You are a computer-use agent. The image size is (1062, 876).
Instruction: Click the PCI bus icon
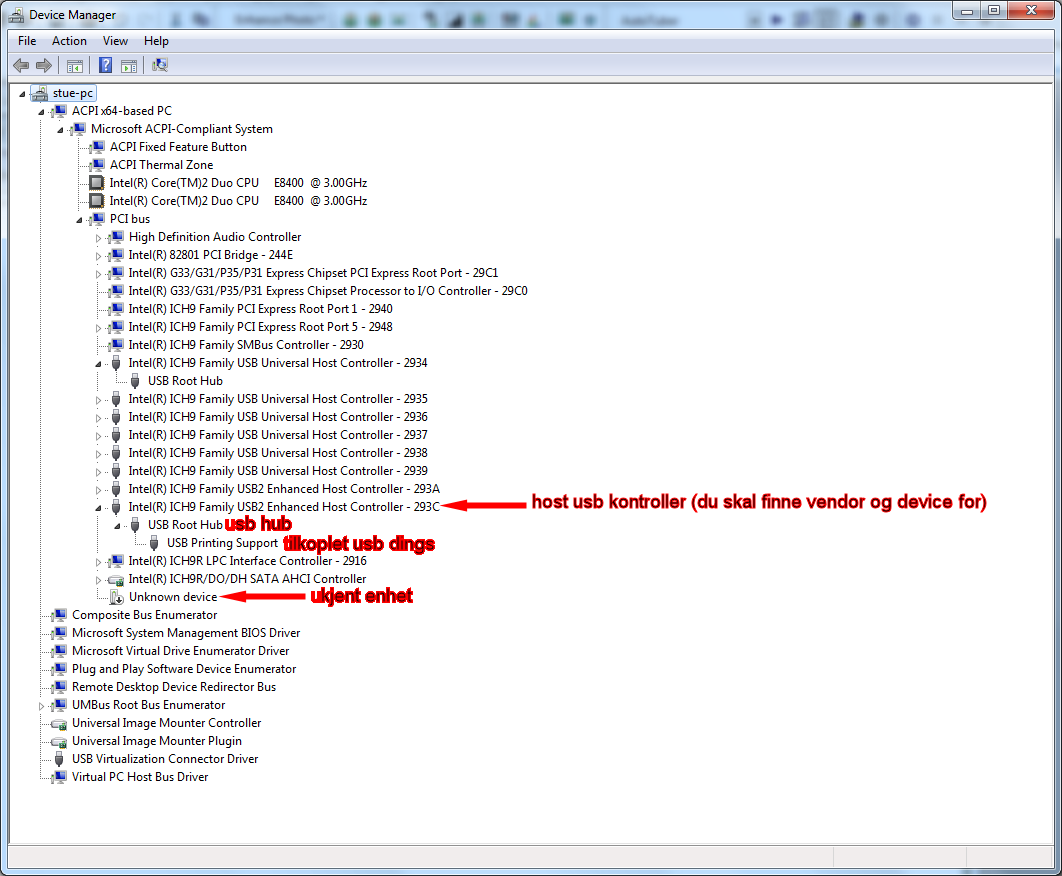point(98,219)
